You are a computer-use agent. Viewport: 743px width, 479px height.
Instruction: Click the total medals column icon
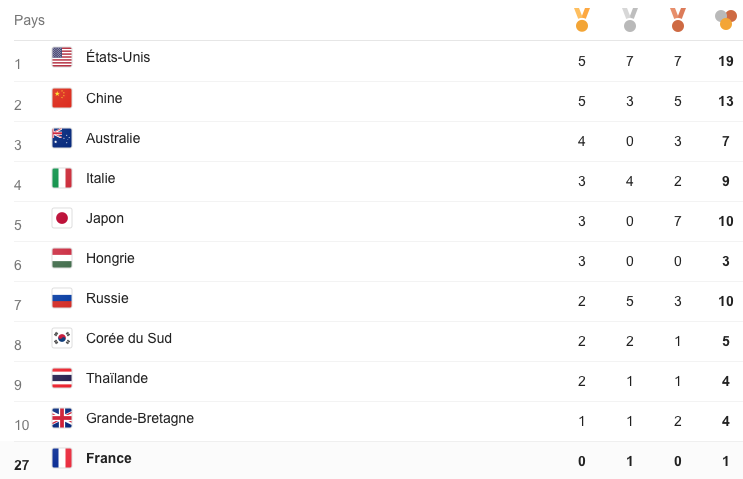point(726,19)
